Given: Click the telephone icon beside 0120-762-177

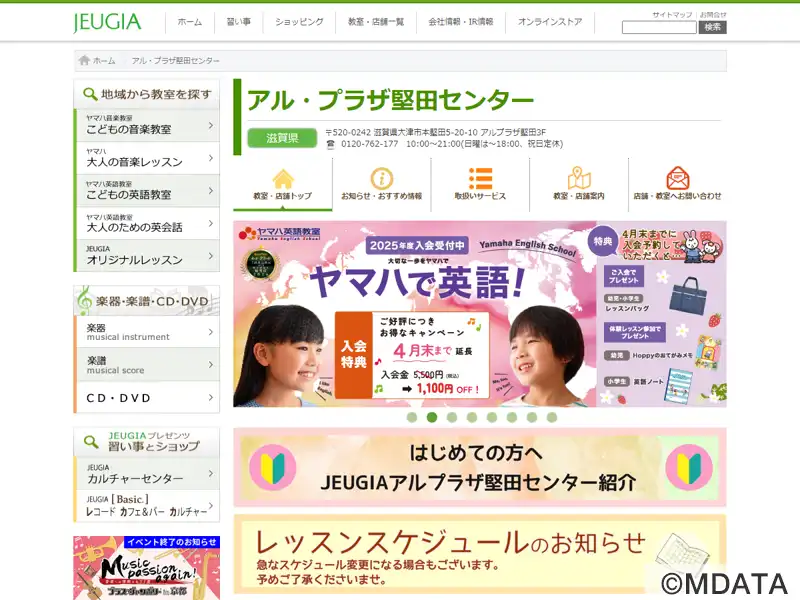Looking at the screenshot, I should [331, 144].
